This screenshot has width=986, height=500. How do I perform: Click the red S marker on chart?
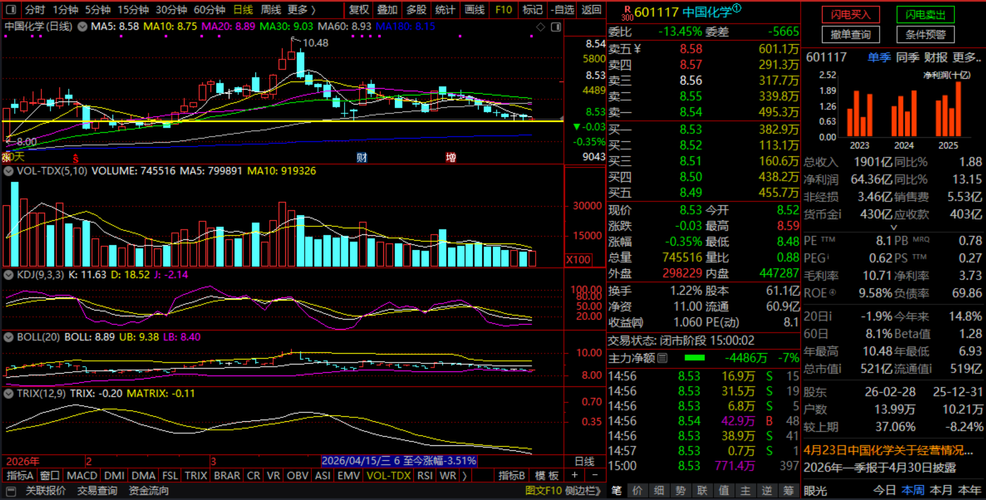pos(75,157)
